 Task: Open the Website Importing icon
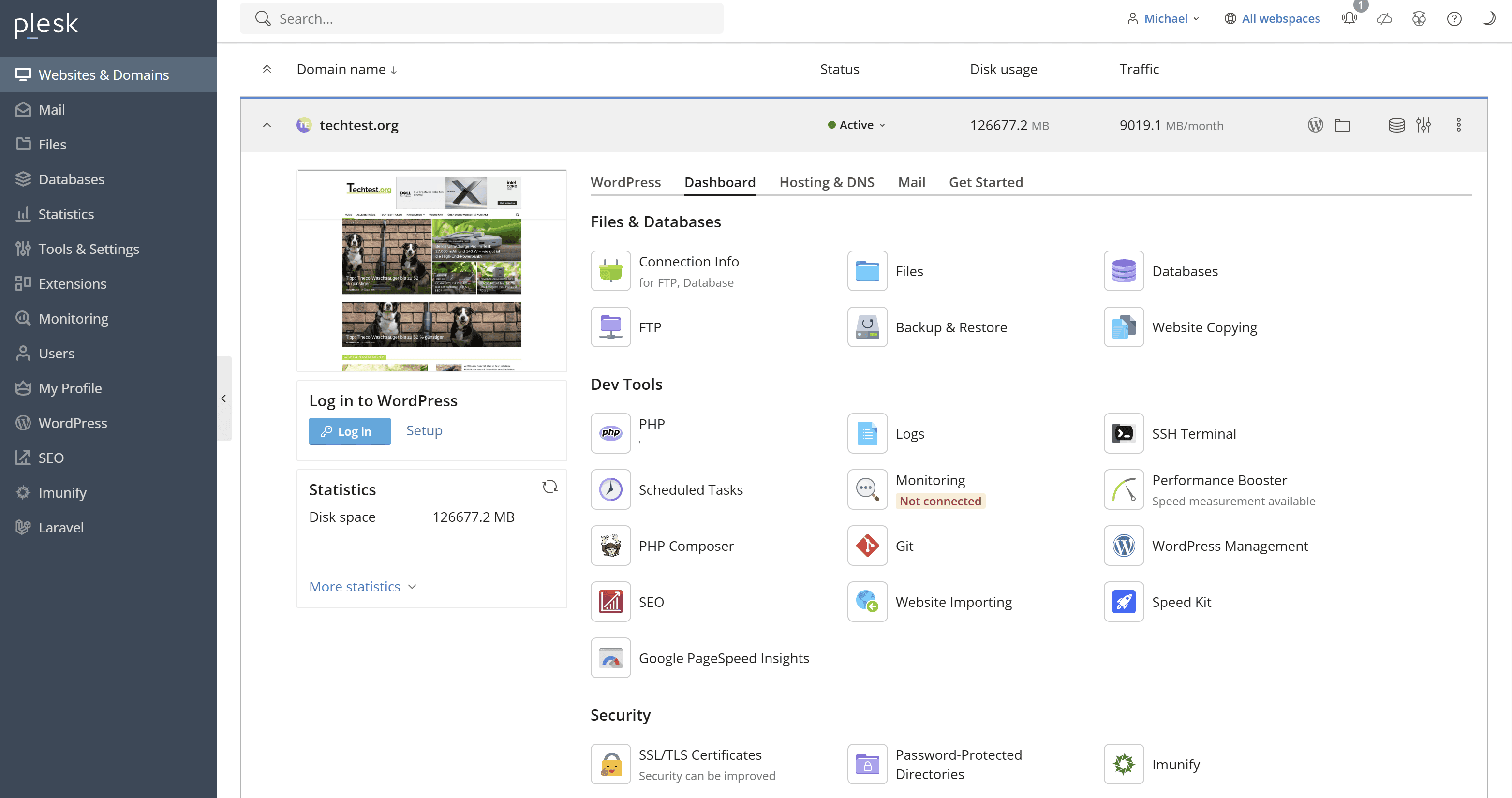[x=867, y=602]
